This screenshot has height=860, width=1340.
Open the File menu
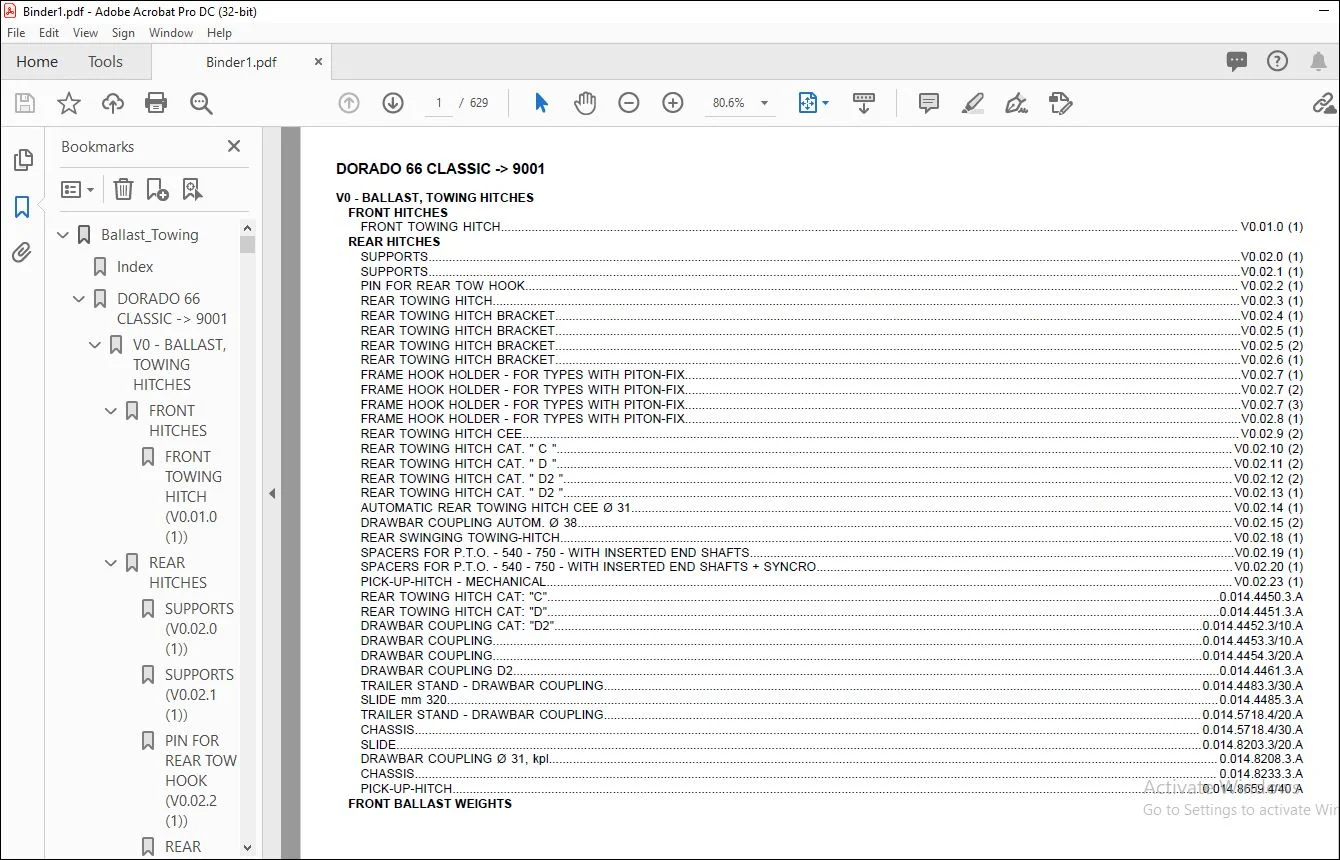pos(16,33)
